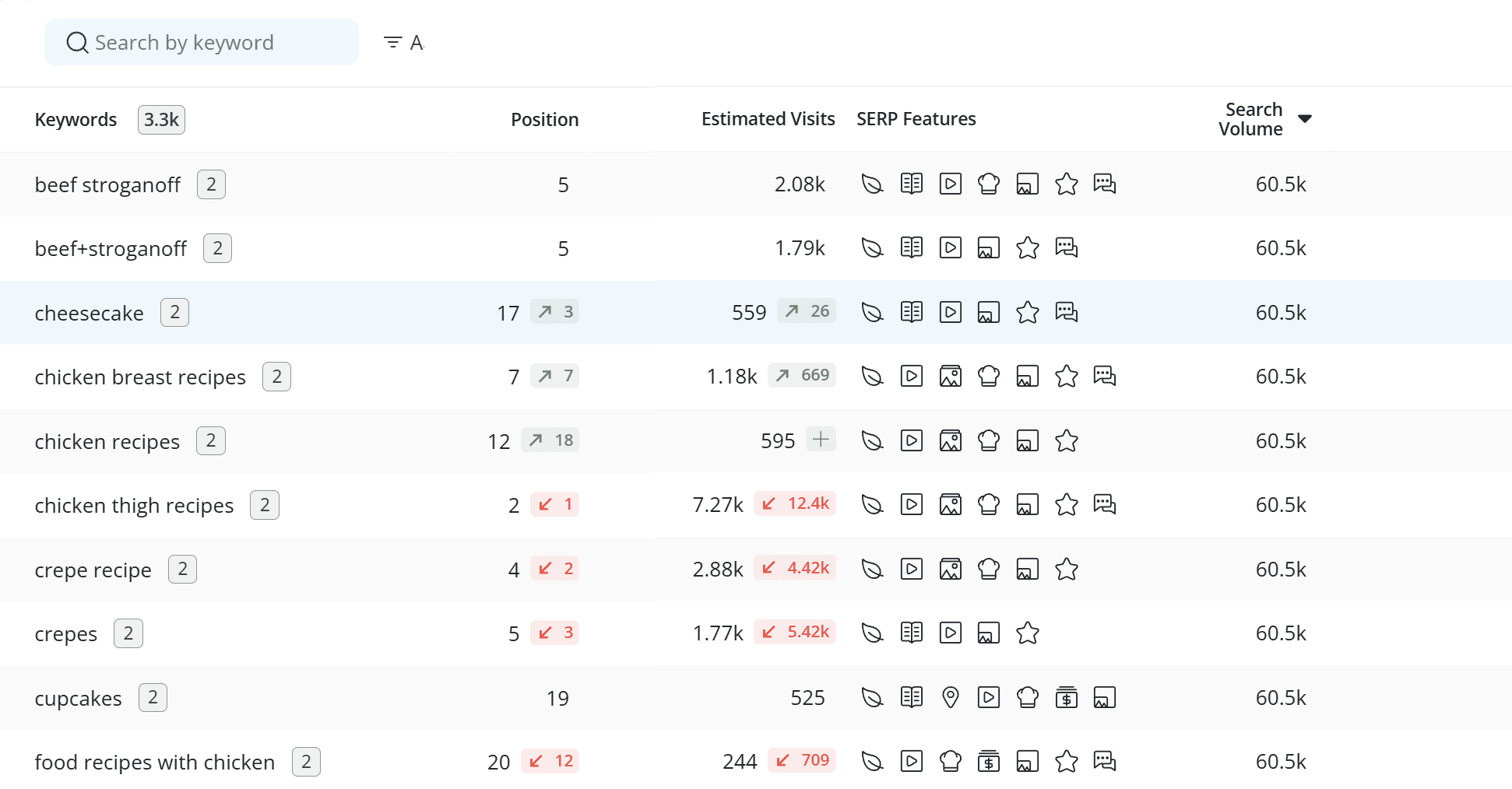Open the filter icon beside the search box
The width and height of the screenshot is (1512, 789).
pyautogui.click(x=393, y=42)
